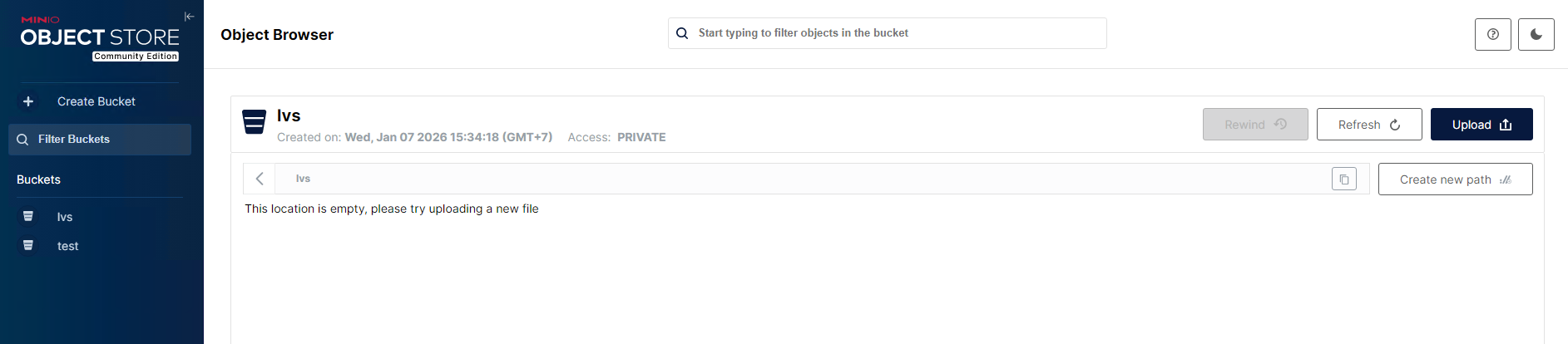Open the test bucket from the Buckets list

67,246
